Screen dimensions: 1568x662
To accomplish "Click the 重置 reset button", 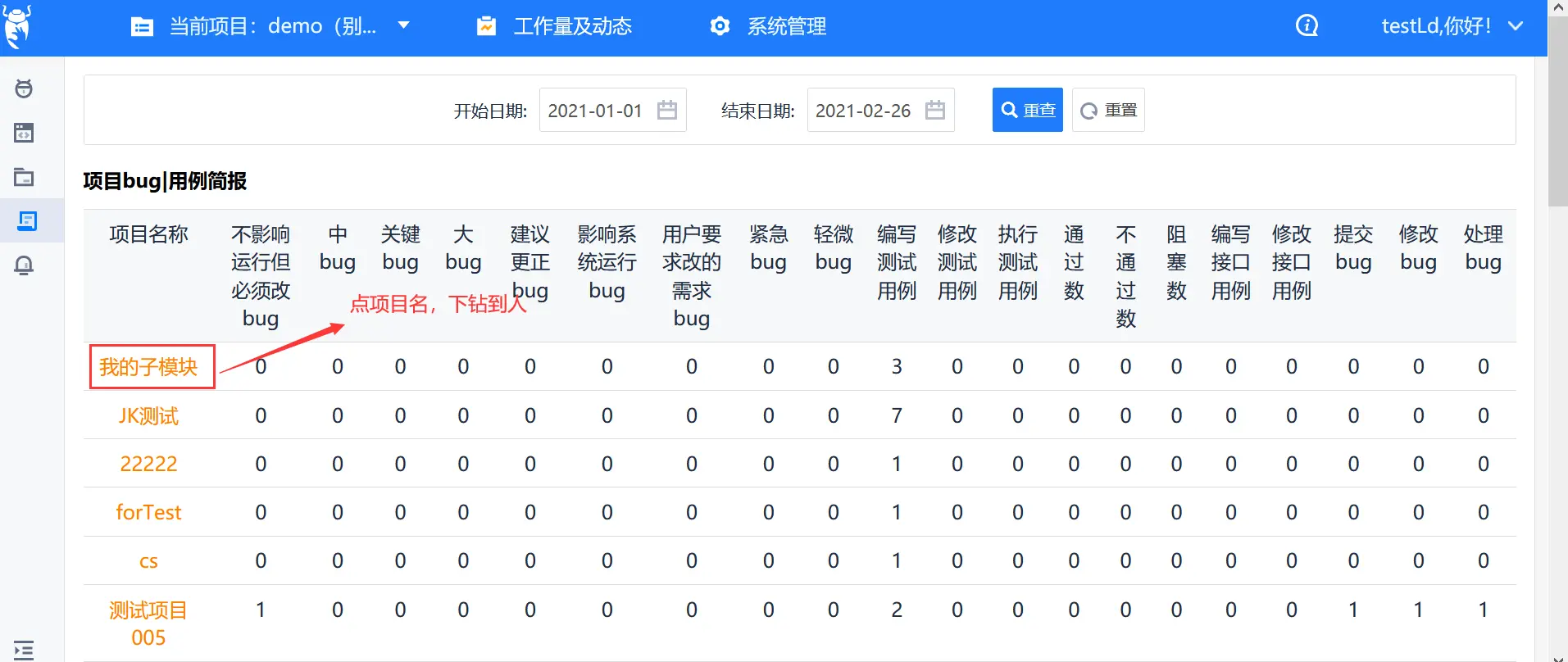I will coord(1108,110).
